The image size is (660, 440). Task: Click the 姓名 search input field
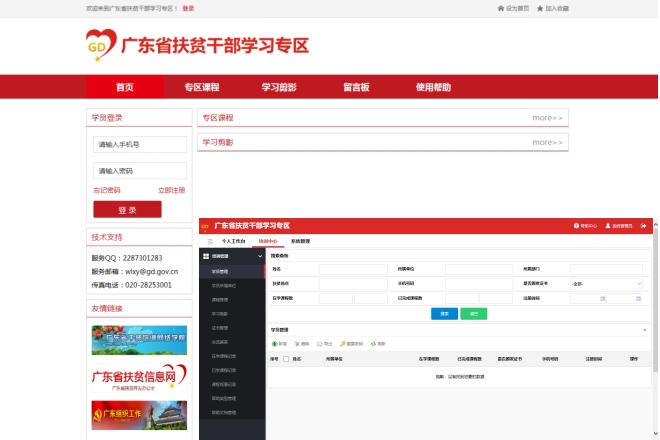click(x=353, y=269)
